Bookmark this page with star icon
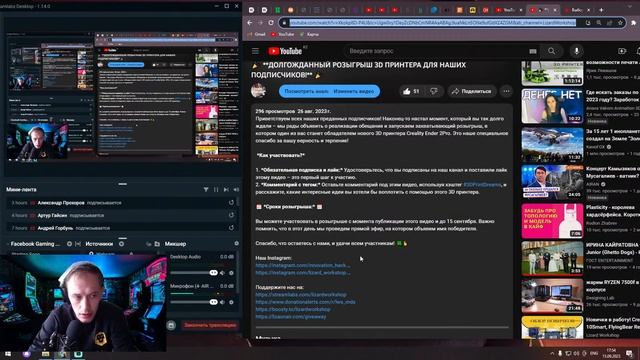 (620, 23)
